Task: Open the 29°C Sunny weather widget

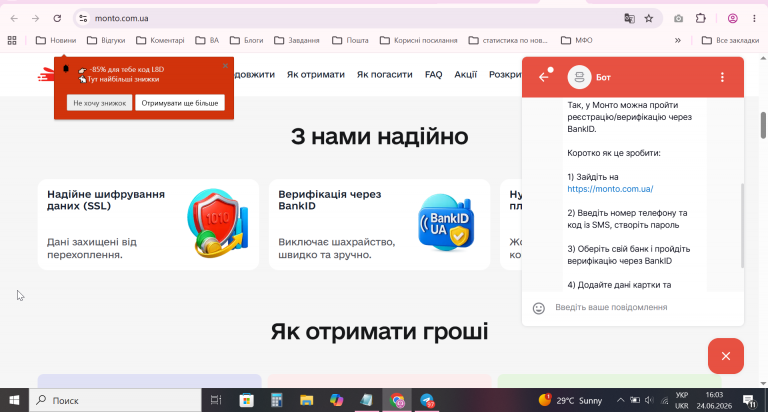Action: (570, 400)
